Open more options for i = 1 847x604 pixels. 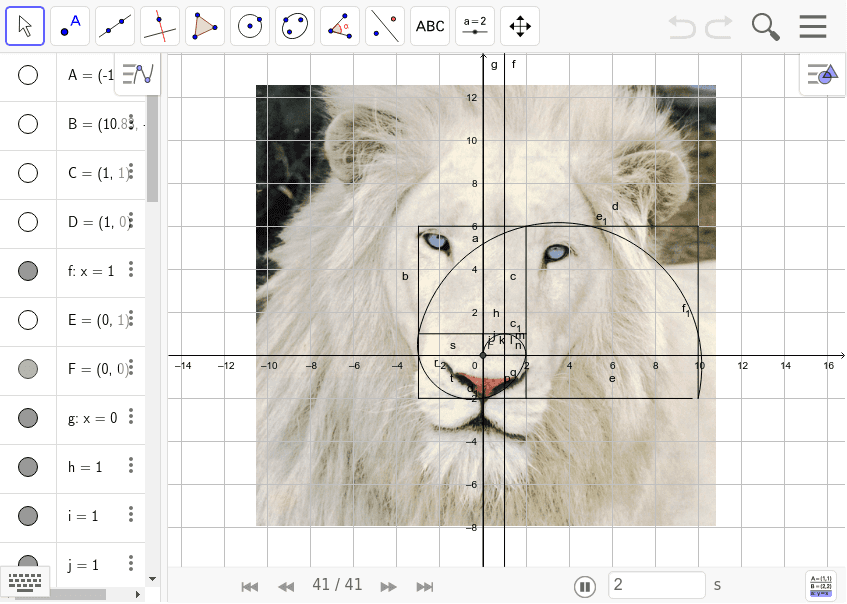point(131,514)
